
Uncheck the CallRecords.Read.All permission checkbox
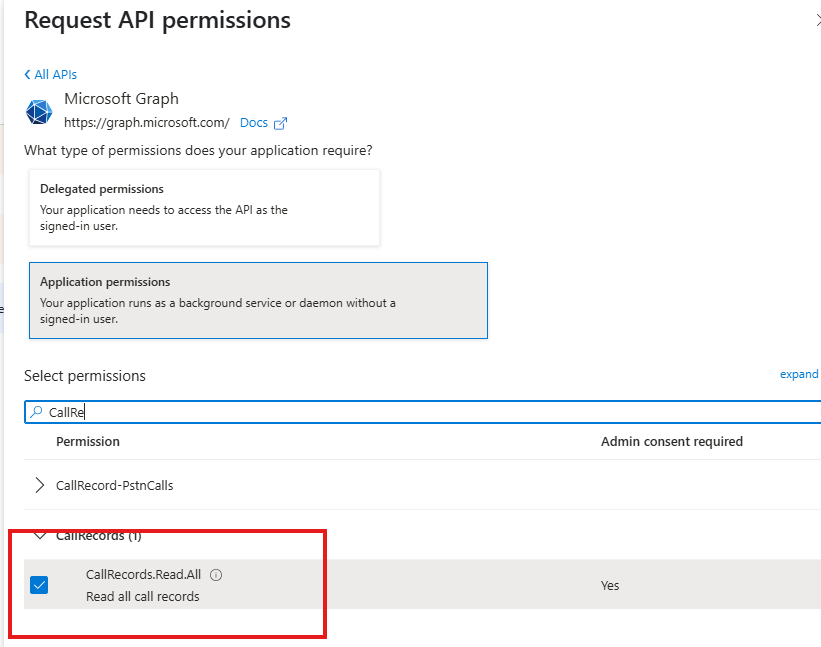click(x=39, y=584)
